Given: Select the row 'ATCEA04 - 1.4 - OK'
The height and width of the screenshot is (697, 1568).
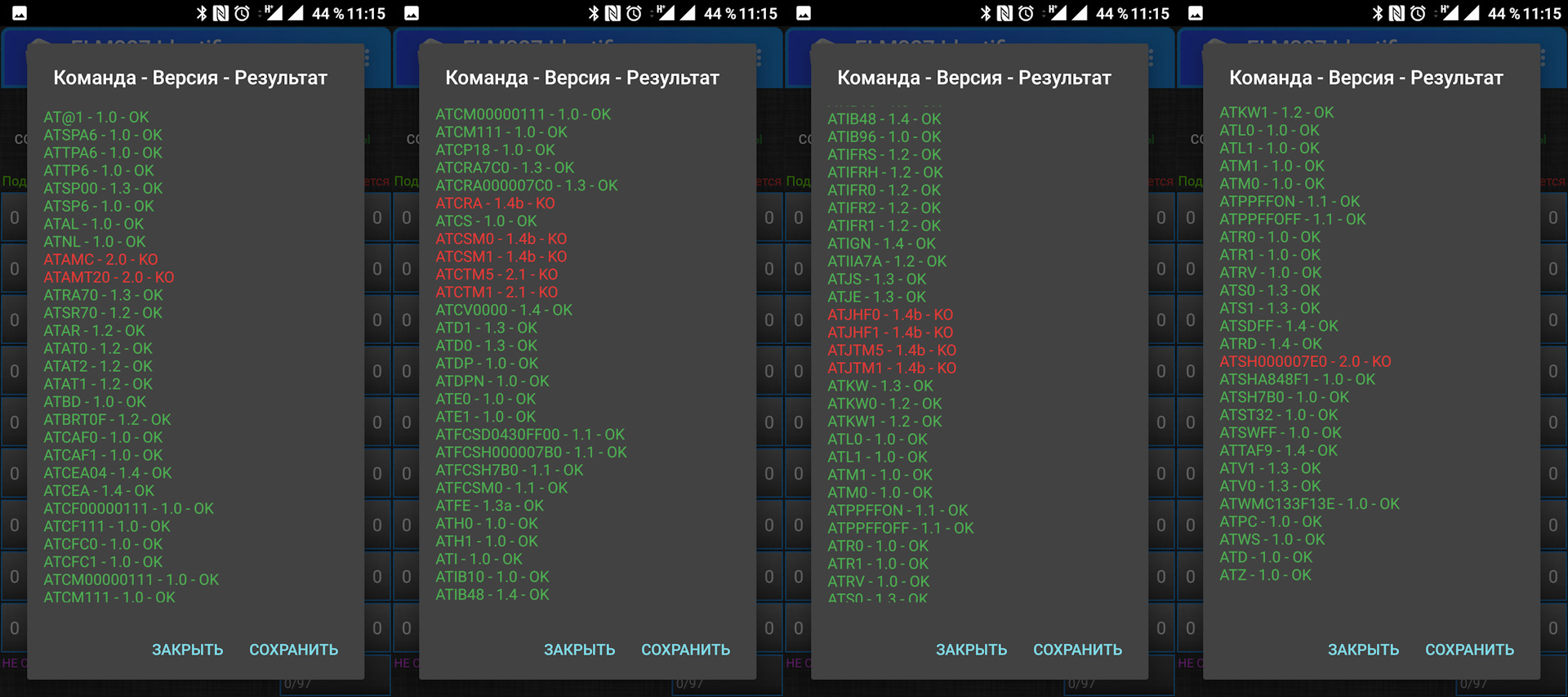Looking at the screenshot, I should pos(108,473).
